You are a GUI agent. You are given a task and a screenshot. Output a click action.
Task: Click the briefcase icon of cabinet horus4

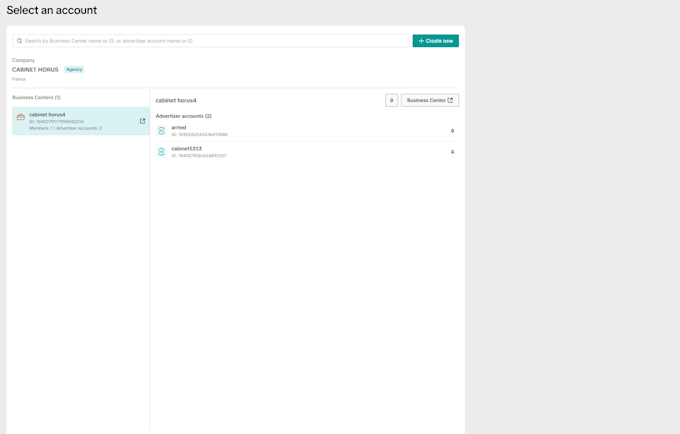click(x=20, y=117)
